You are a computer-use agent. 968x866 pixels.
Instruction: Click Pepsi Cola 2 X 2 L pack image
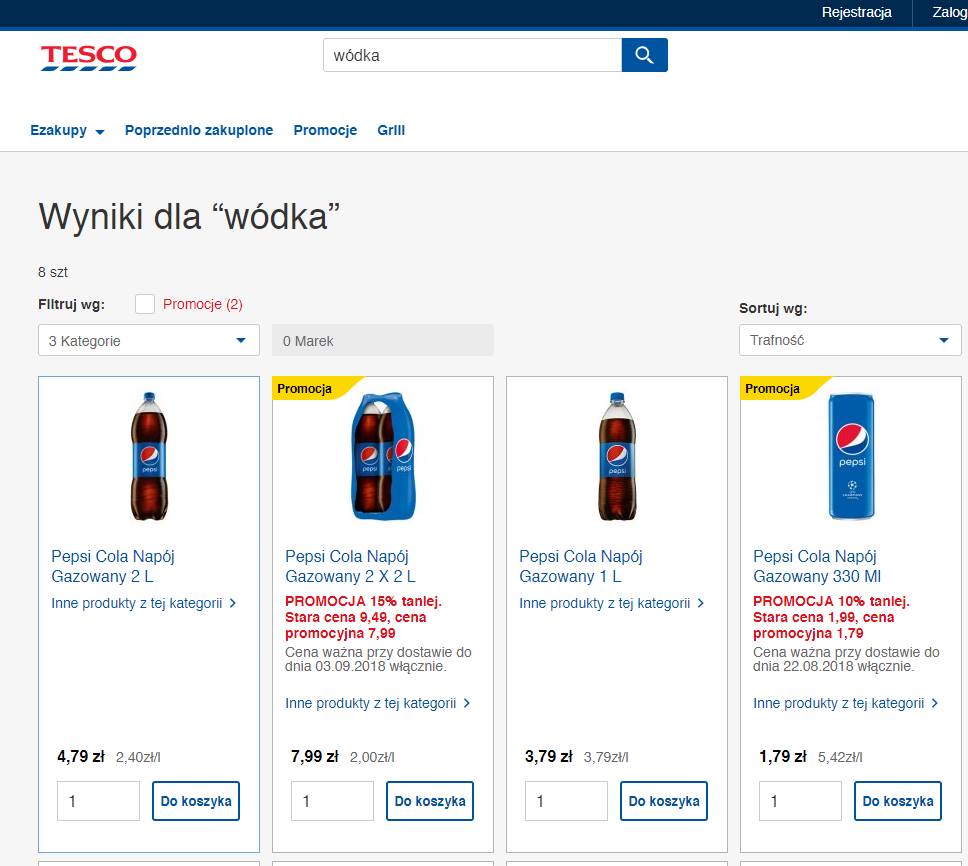click(383, 456)
